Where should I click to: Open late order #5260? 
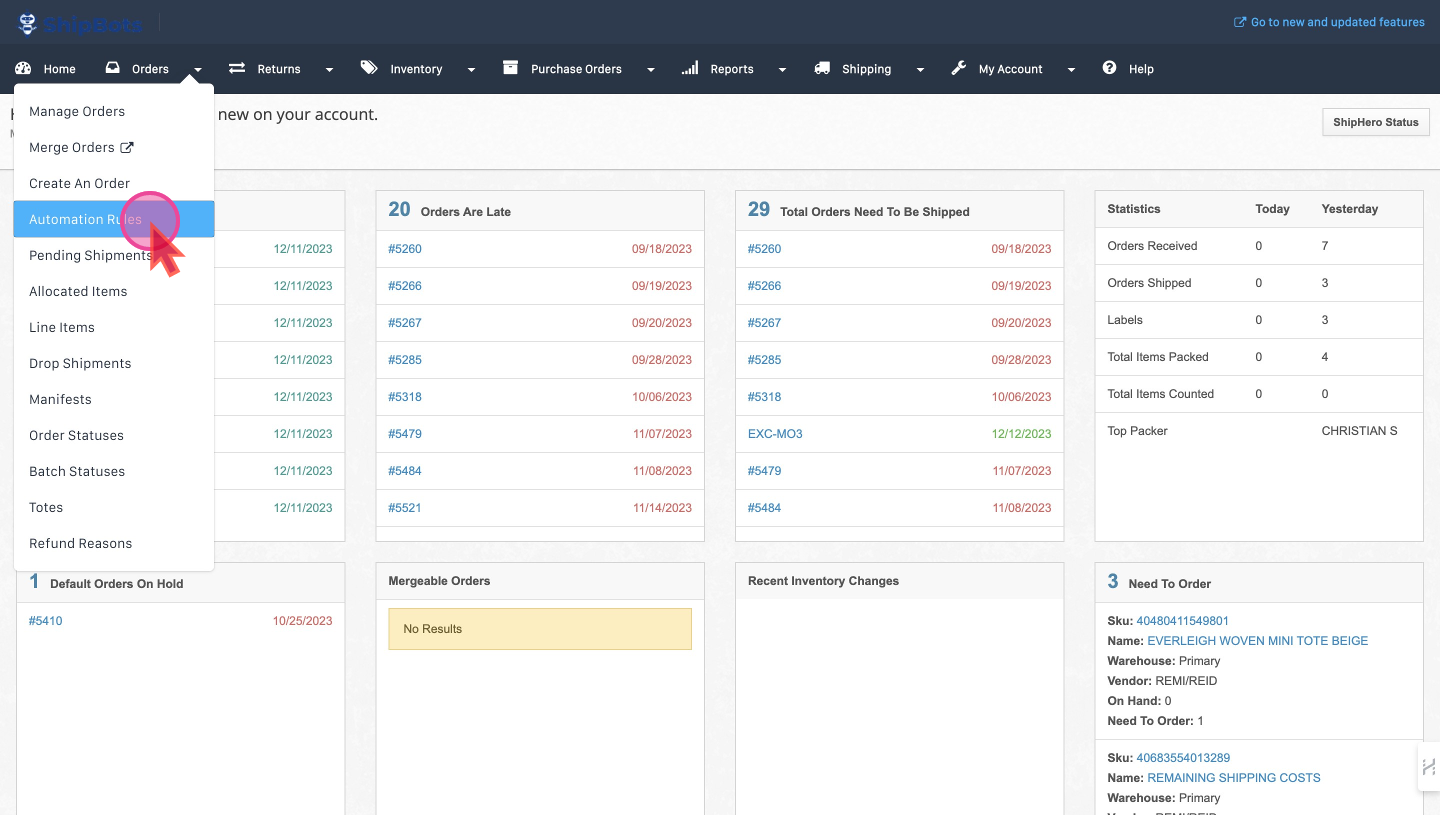tap(405, 249)
